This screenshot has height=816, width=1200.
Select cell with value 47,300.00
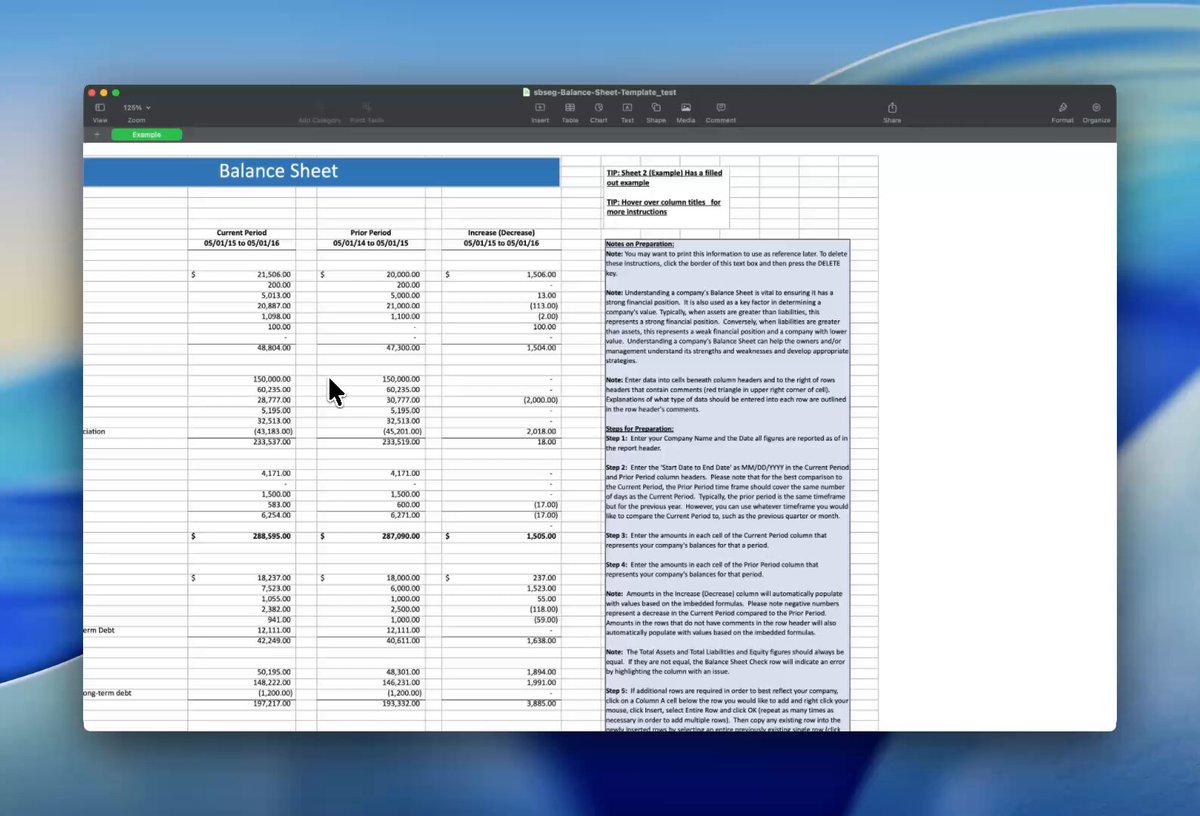pos(402,348)
